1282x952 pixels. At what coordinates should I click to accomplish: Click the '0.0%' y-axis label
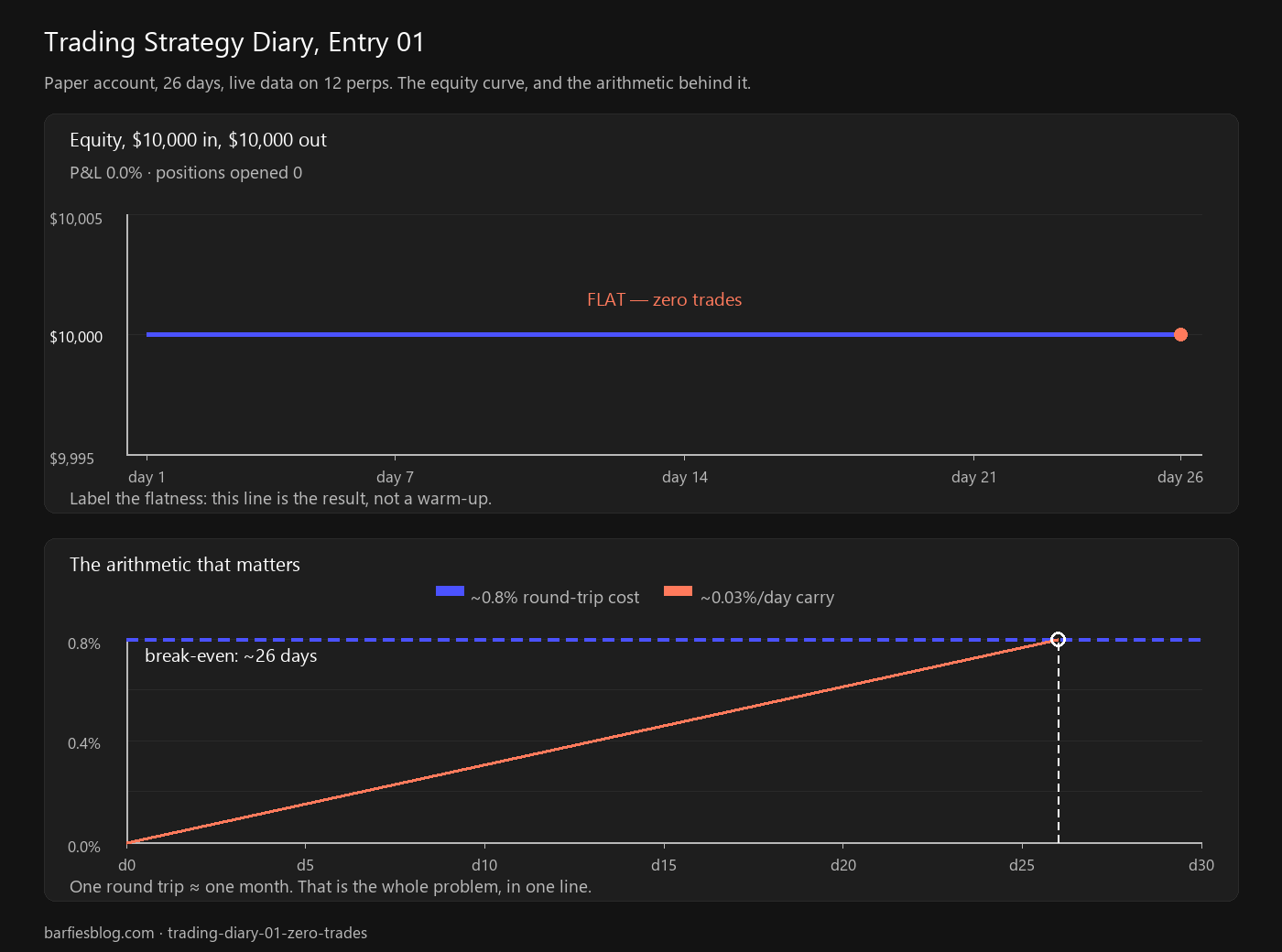pos(84,847)
